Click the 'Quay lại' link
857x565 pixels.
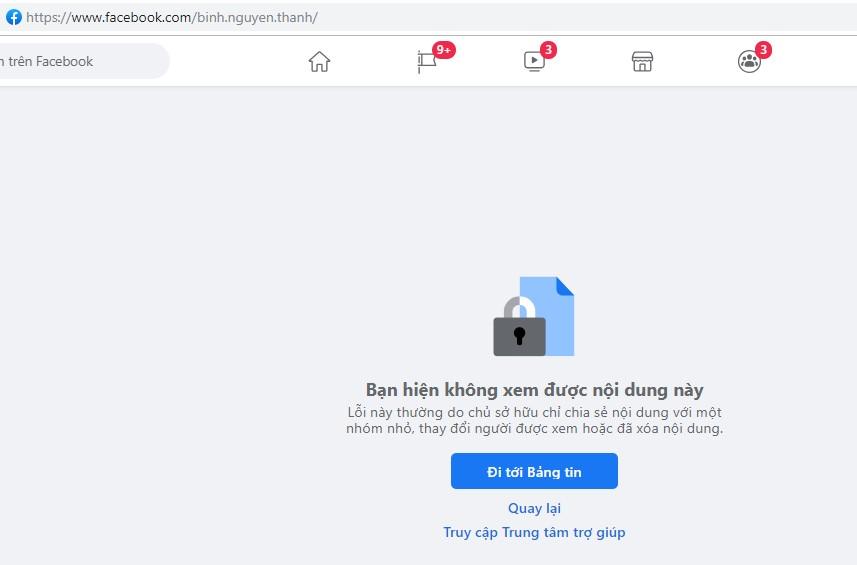(x=534, y=508)
